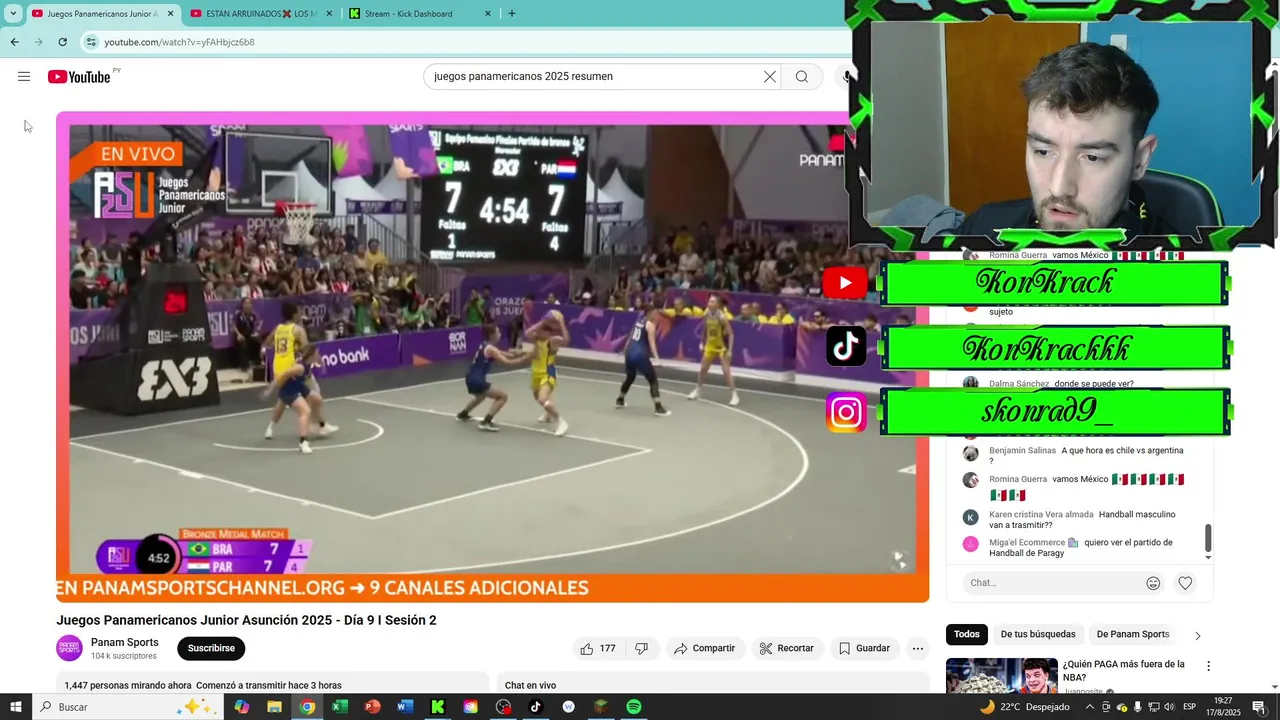
Task: Open a new browser tab
Action: tap(512, 14)
